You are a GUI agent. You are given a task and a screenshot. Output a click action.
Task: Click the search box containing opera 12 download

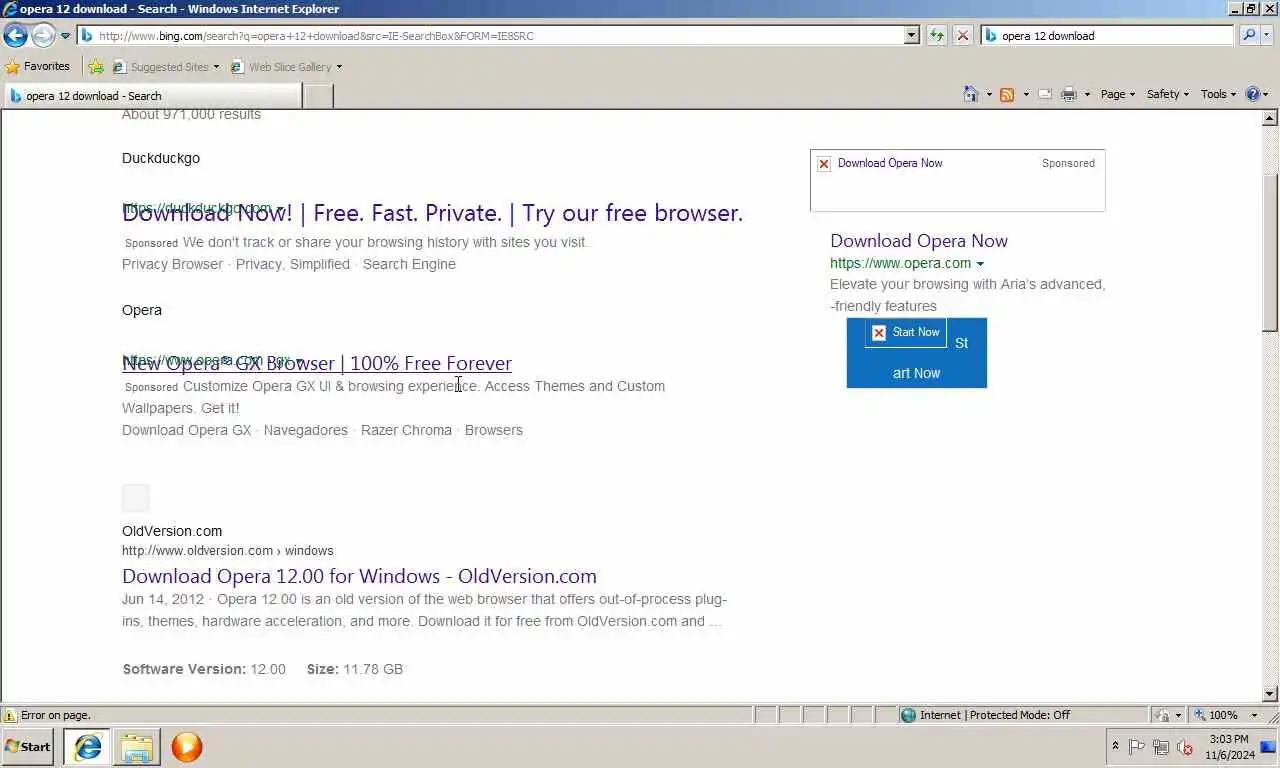[x=1108, y=35]
